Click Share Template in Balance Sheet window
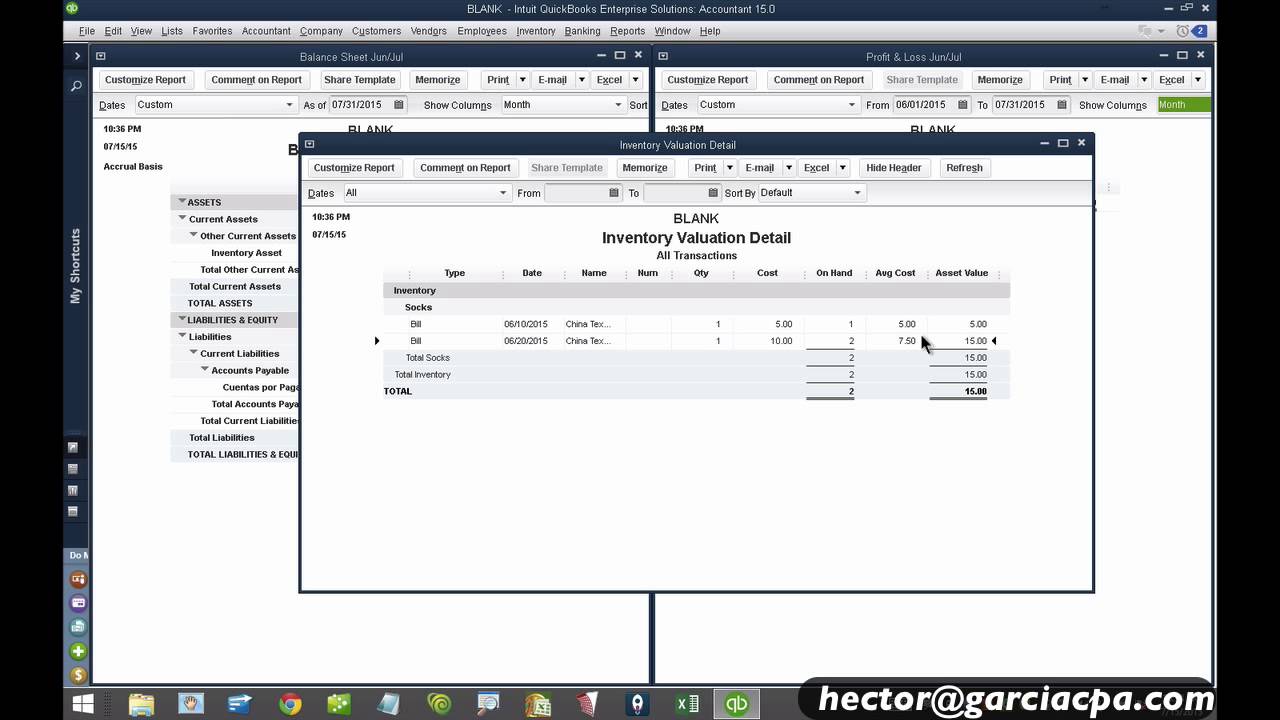The height and width of the screenshot is (720, 1280). point(360,80)
